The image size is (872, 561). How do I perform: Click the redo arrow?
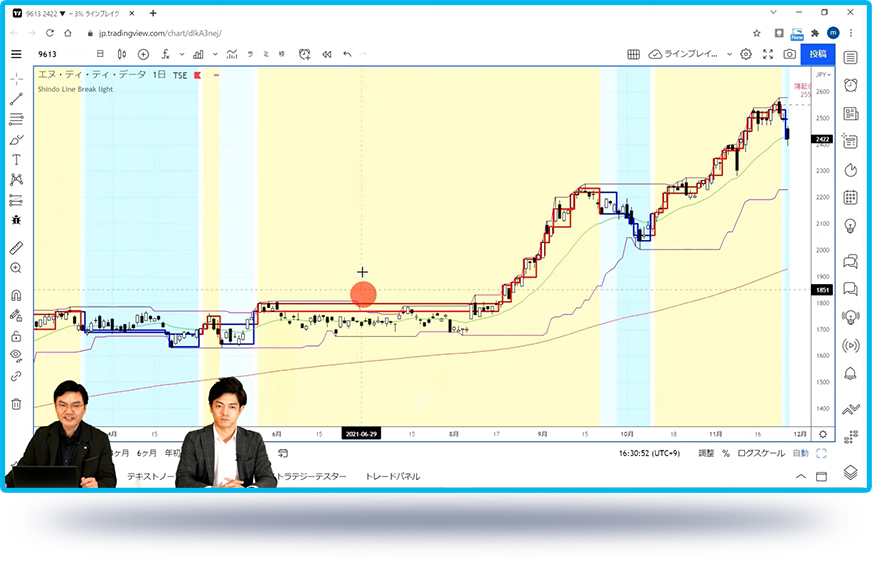(363, 54)
